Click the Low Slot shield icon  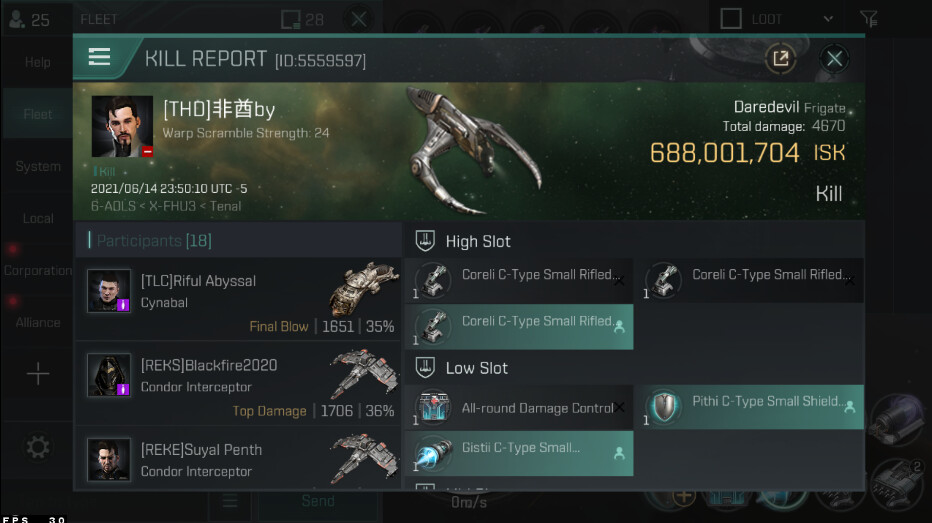[425, 367]
